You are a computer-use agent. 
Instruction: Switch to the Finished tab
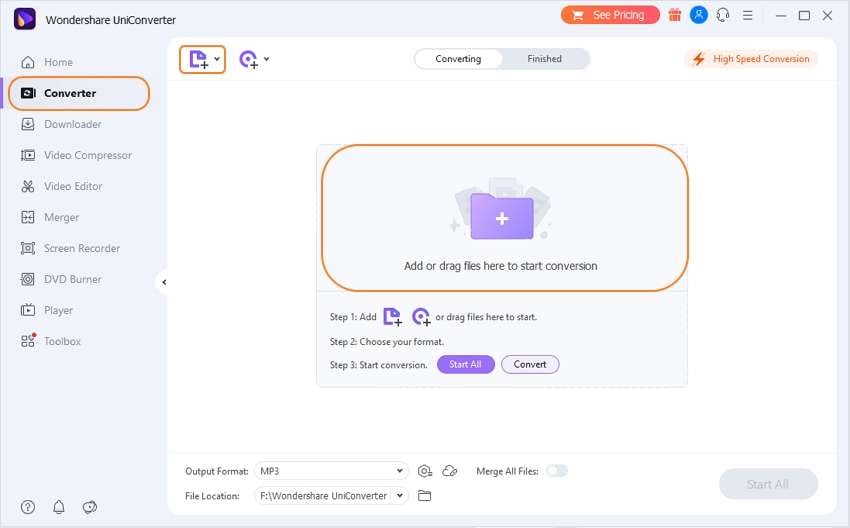point(544,59)
